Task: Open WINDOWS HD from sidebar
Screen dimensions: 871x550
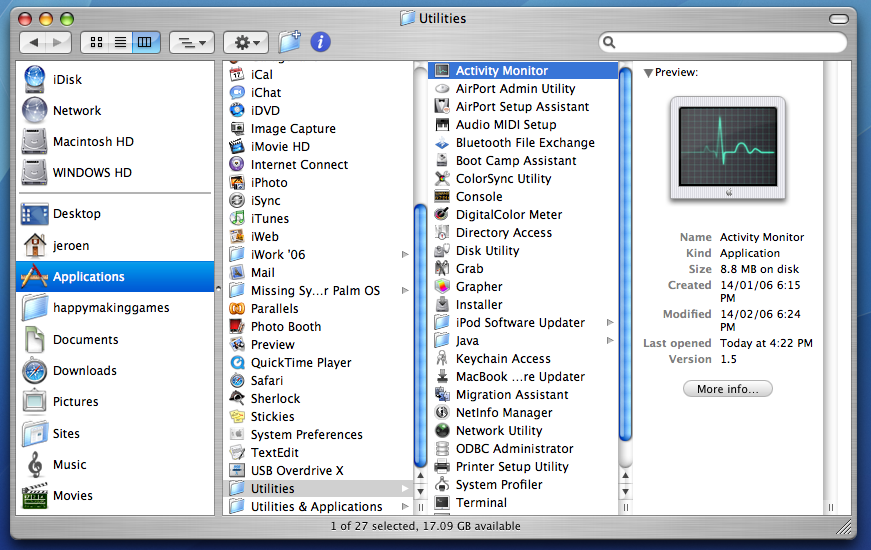Action: coord(115,173)
